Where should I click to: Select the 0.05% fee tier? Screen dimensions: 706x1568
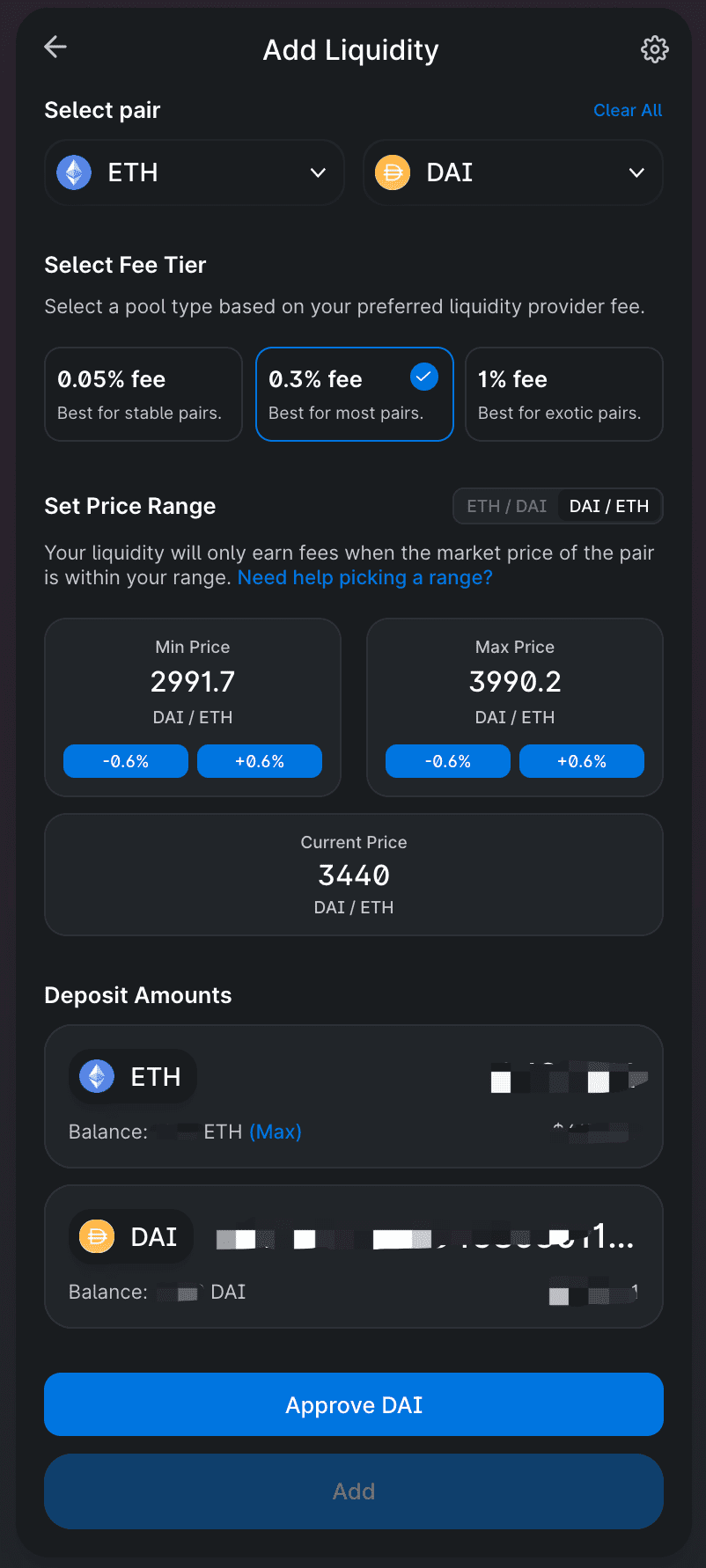(143, 394)
